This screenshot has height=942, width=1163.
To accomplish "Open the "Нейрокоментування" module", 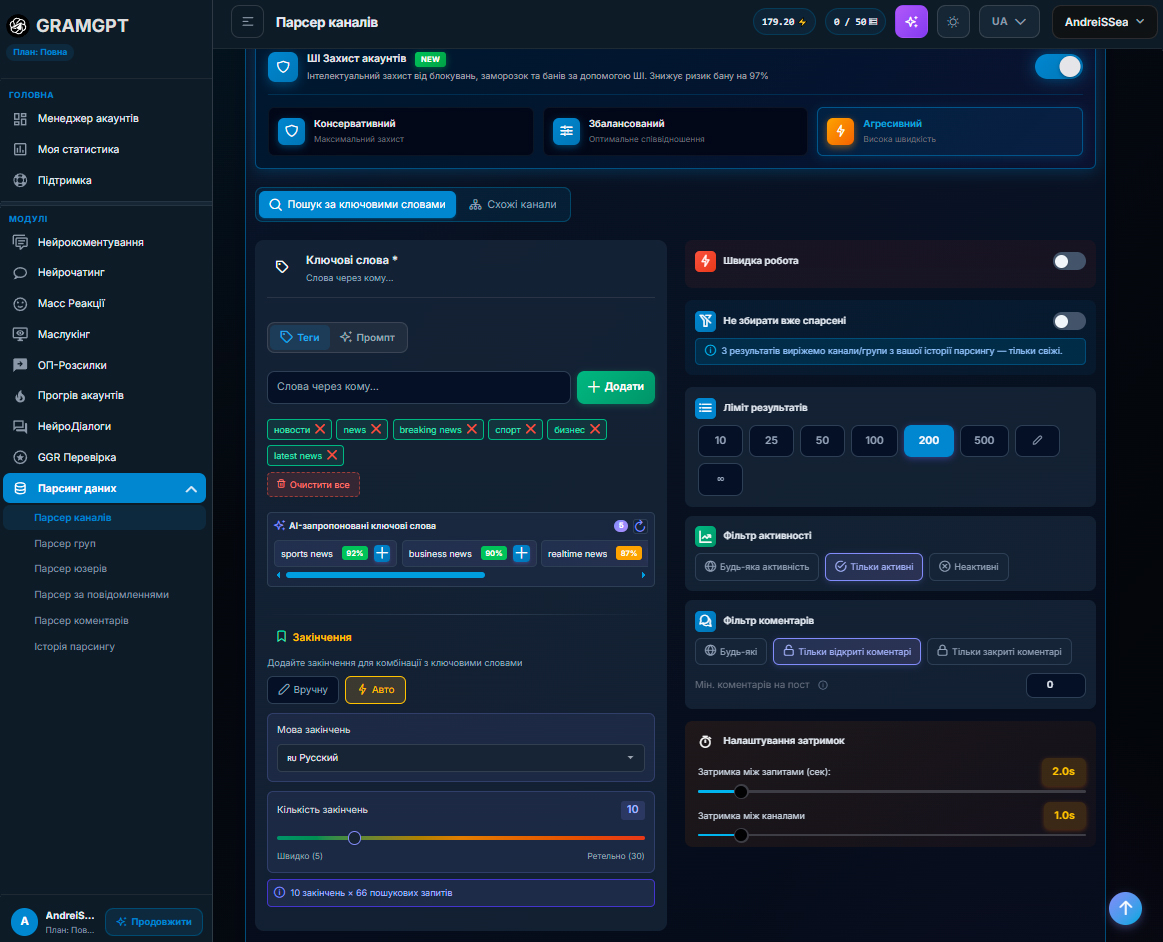I will 90,243.
